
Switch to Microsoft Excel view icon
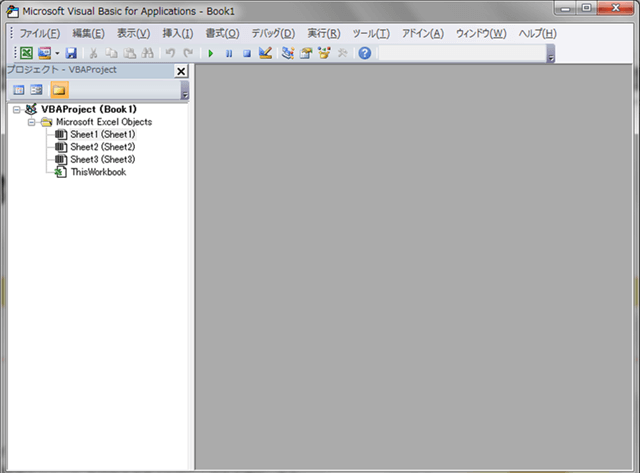coord(27,53)
